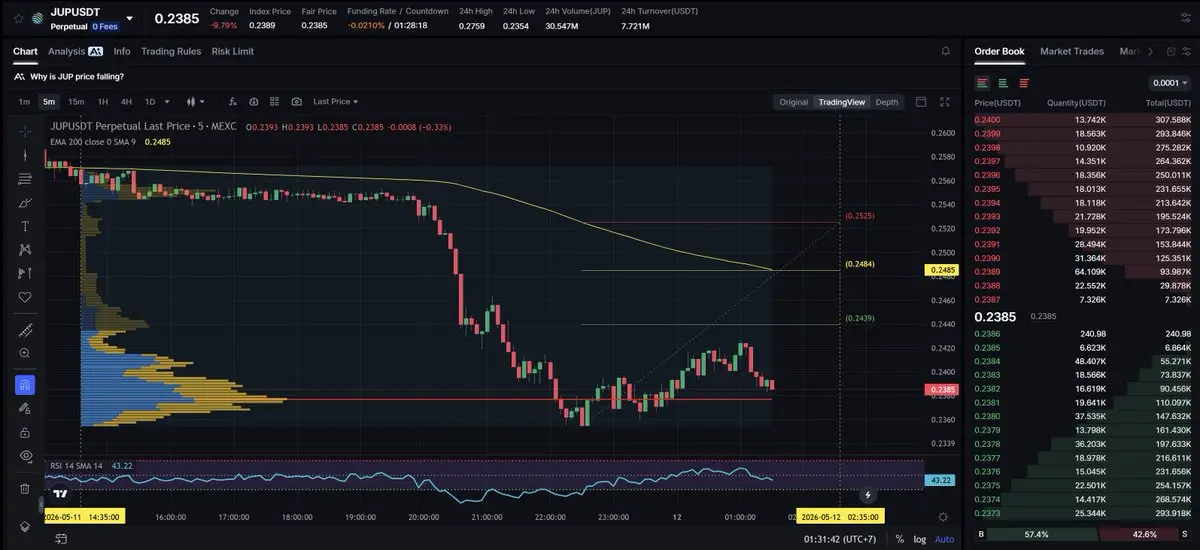Switch chart to 4H timeframe
1200x550 pixels.
[x=126, y=101]
